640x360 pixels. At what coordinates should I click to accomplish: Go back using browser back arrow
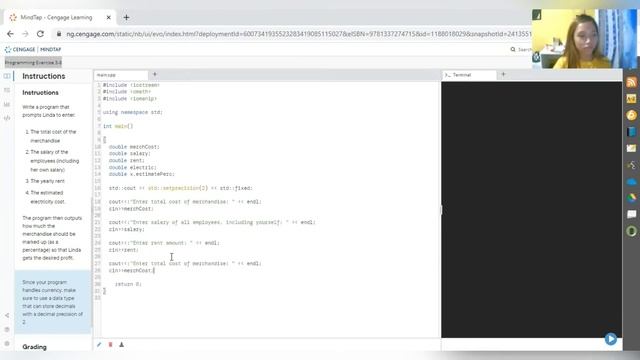click(x=10, y=34)
